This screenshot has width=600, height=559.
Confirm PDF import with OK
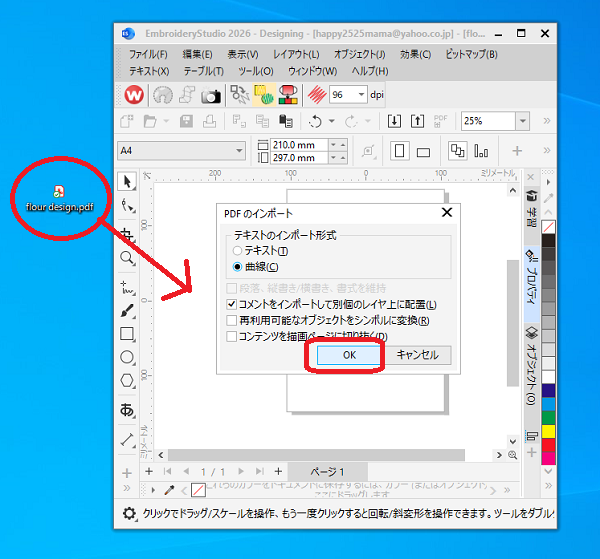coord(349,355)
